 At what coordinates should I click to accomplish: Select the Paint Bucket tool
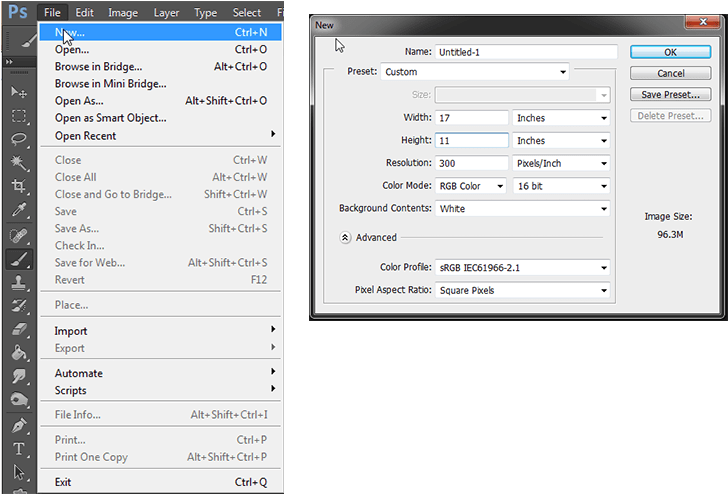point(19,353)
